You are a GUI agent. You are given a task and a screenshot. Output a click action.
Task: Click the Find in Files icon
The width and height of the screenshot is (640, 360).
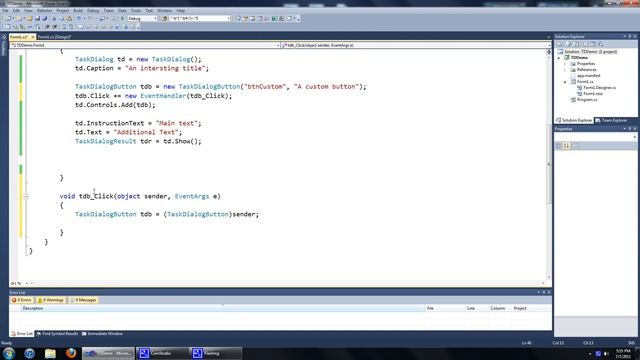(x=164, y=18)
